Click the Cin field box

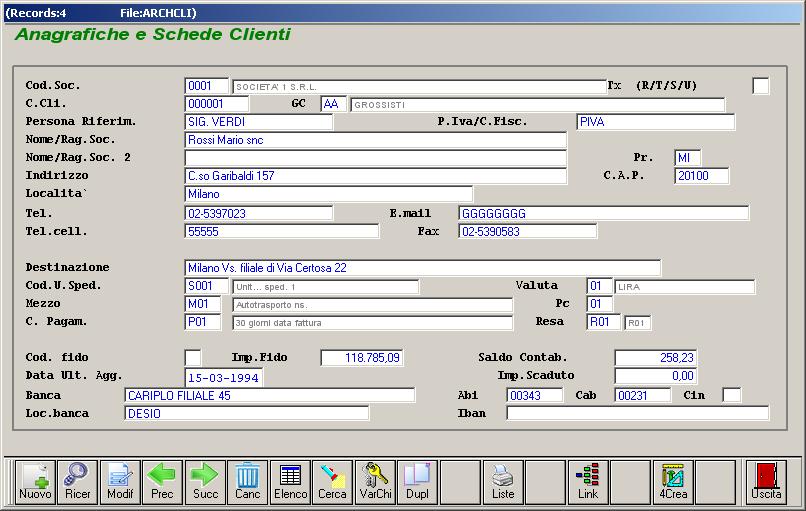pos(731,395)
